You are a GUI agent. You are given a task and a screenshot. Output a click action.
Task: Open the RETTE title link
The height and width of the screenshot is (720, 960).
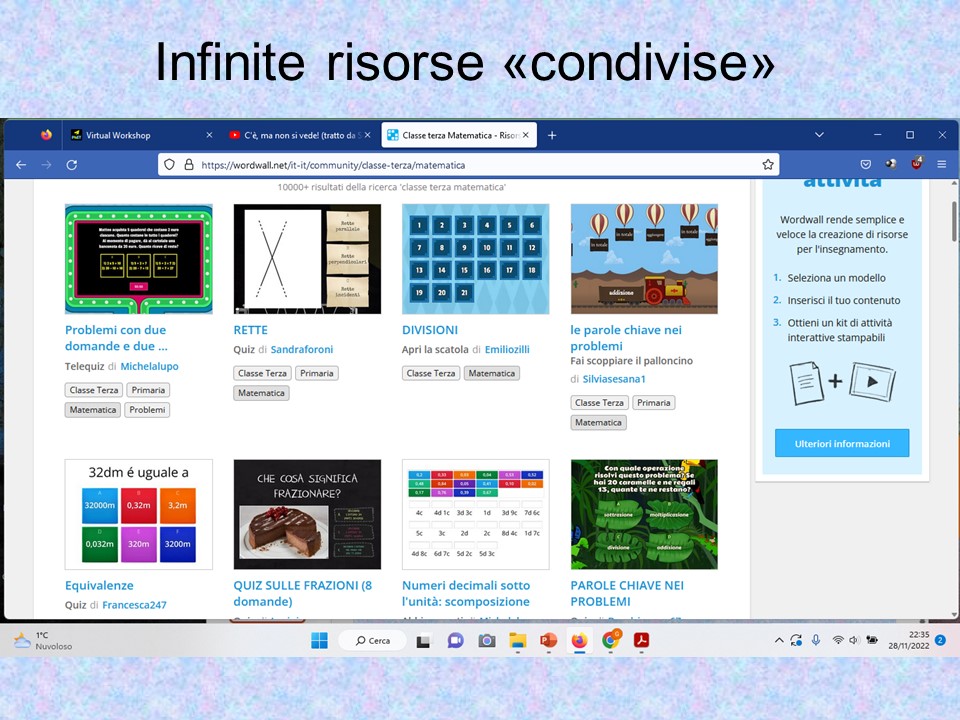click(x=250, y=330)
